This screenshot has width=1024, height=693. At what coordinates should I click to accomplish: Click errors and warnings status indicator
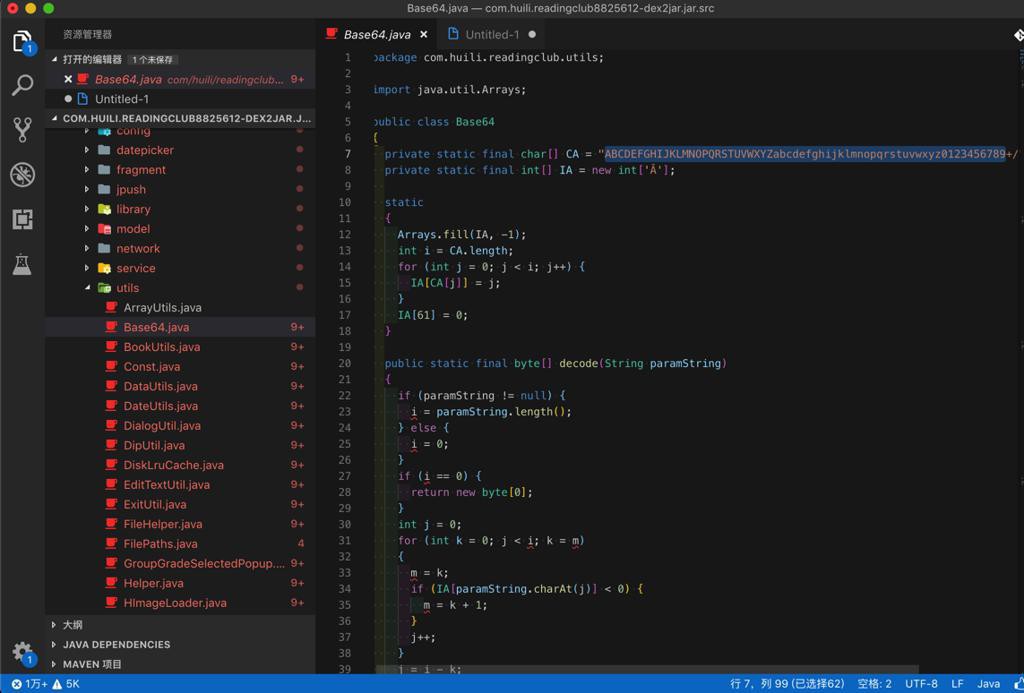coord(45,684)
